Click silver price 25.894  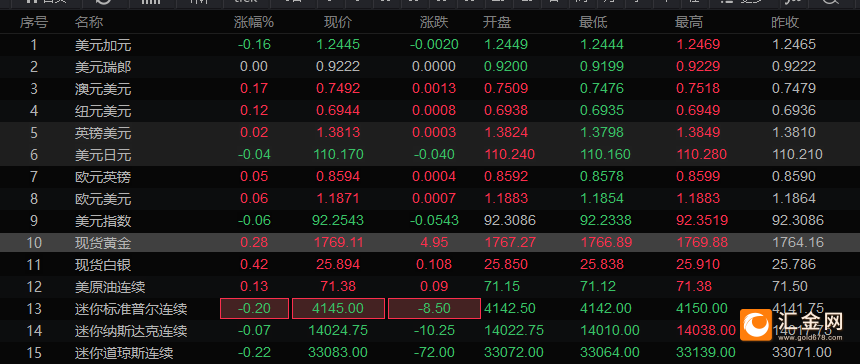point(338,265)
